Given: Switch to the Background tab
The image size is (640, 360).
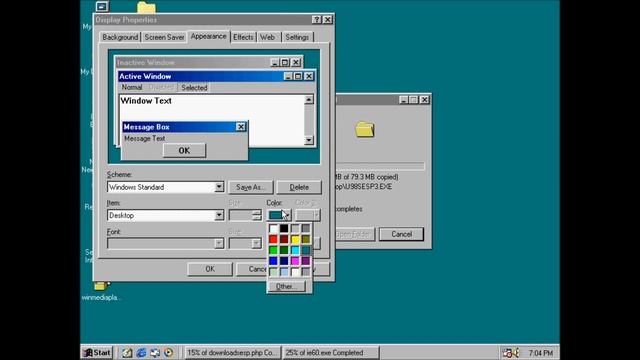Looking at the screenshot, I should pos(120,37).
